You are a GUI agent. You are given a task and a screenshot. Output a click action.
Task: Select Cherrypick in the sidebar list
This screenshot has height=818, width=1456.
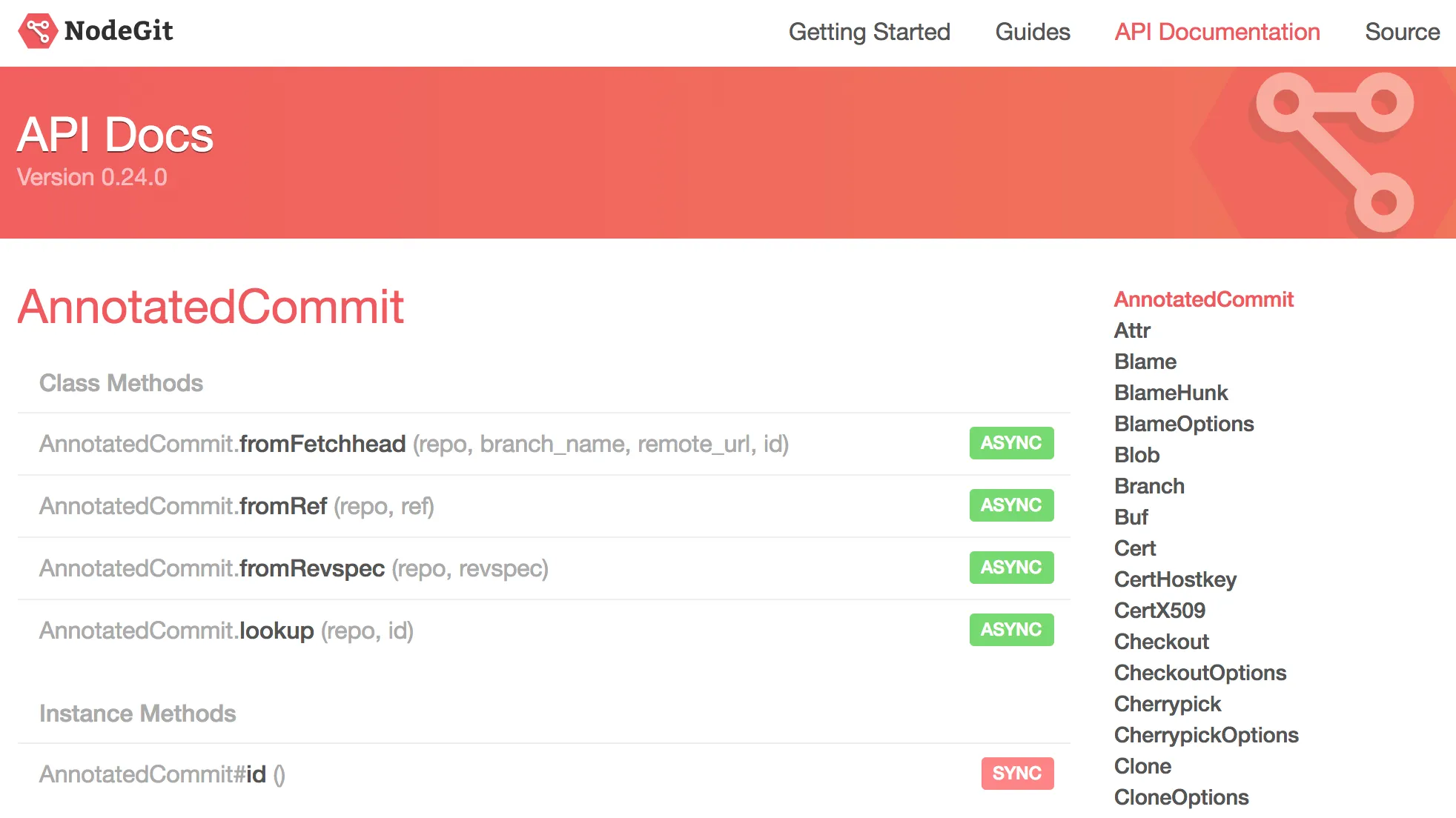click(x=1168, y=704)
